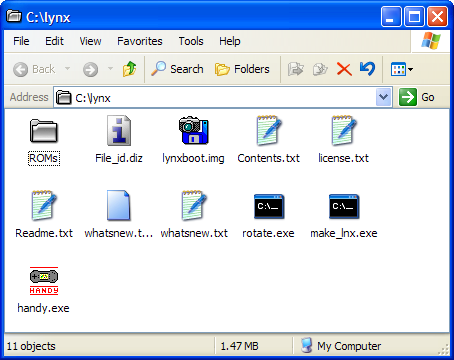This screenshot has width=454, height=360.
Task: Select the make_lnx.exe console icon
Action: click(344, 206)
